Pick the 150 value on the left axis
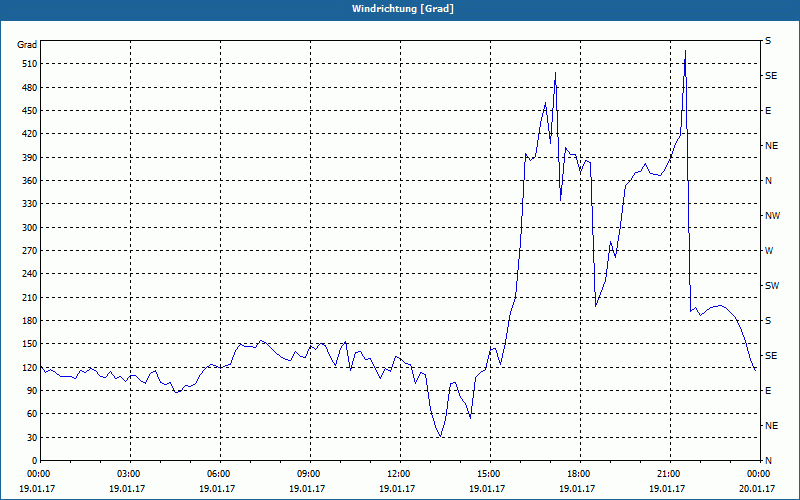This screenshot has height=500, width=800. tap(30, 344)
